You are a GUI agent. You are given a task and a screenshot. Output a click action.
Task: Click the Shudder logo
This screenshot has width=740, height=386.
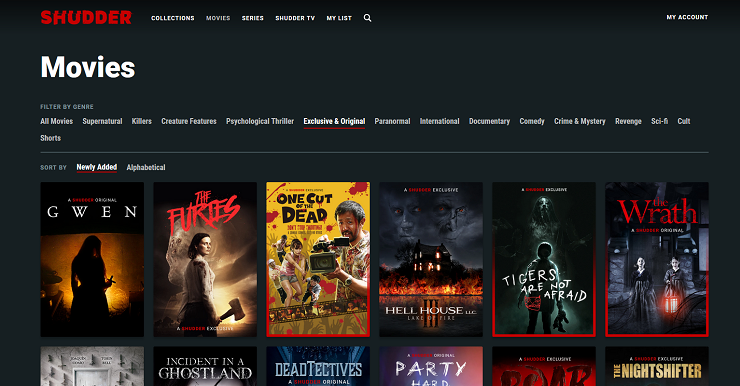coord(86,17)
